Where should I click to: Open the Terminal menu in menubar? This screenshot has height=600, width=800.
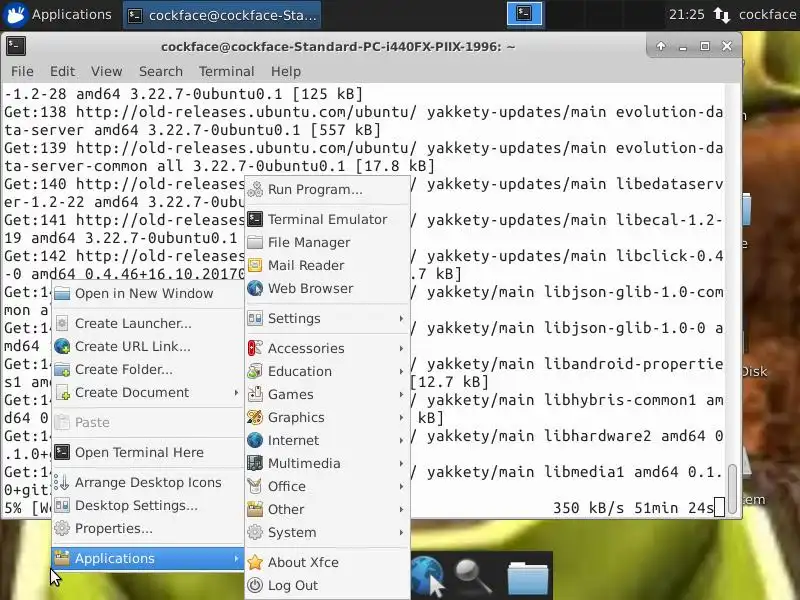pos(227,71)
